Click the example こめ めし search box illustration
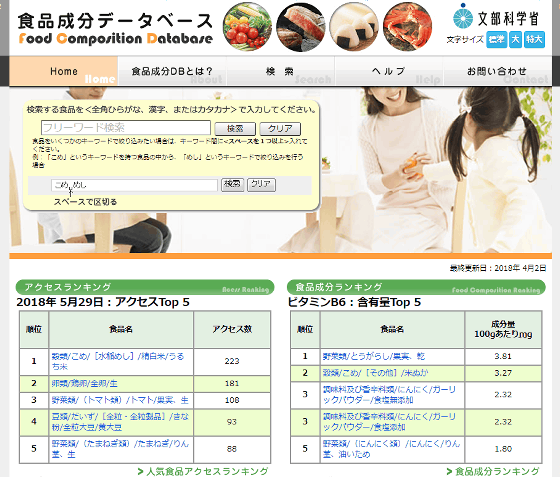Image resolution: width=560 pixels, height=477 pixels. coord(134,185)
